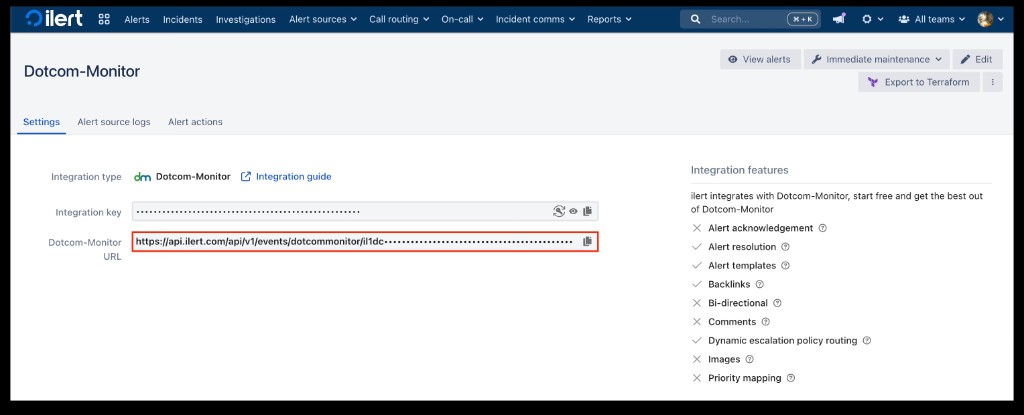1024x415 pixels.
Task: Open the settings gear dropdown
Action: [x=872, y=19]
